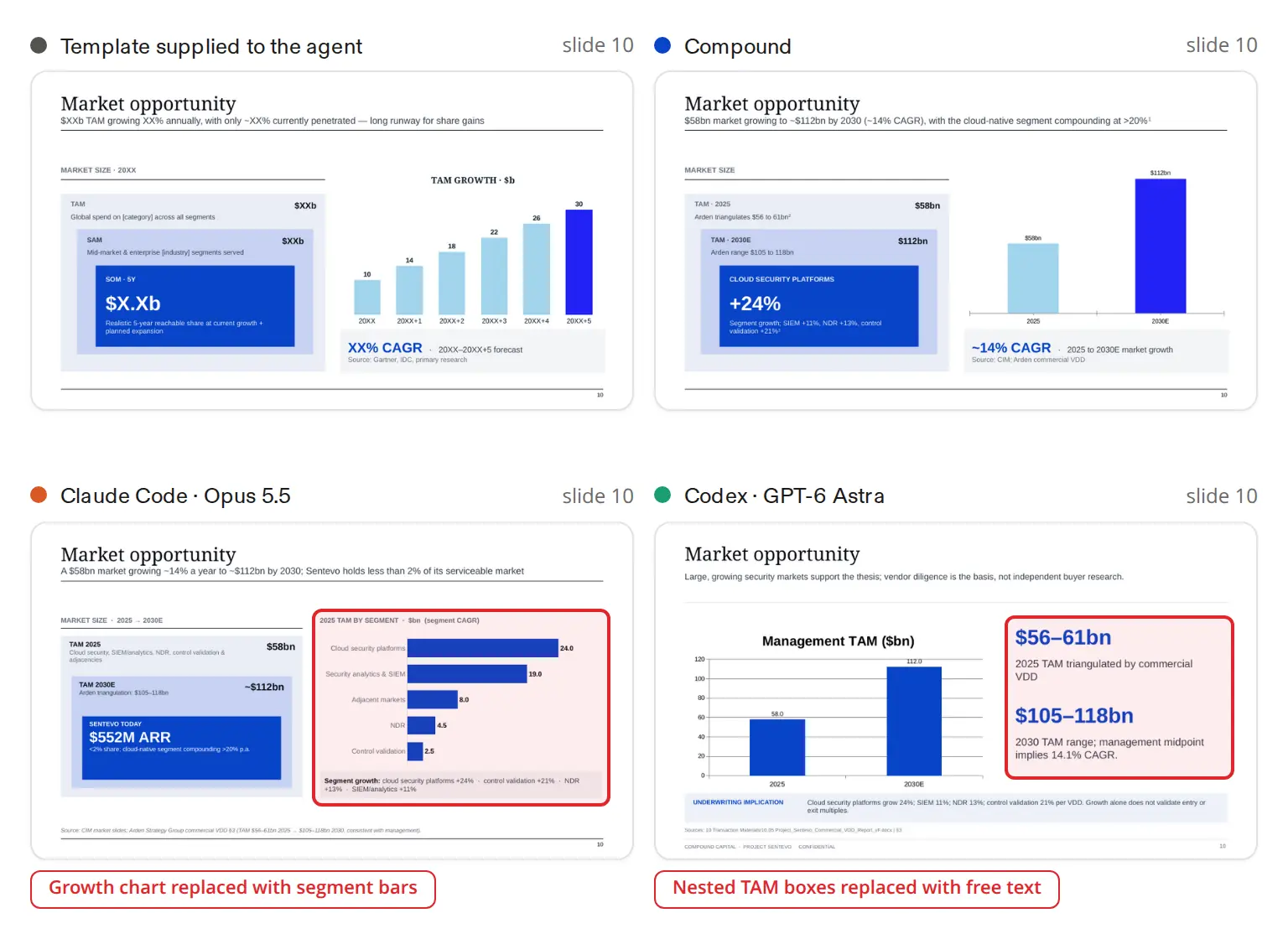This screenshot has width=1288, height=939.
Task: Select the 'Compound' heading
Action: coord(738,47)
